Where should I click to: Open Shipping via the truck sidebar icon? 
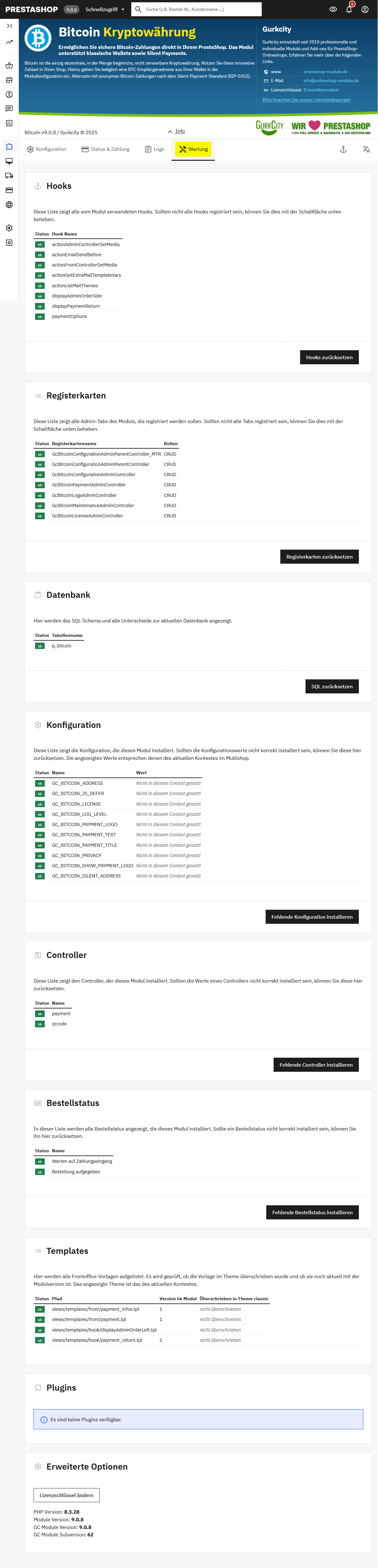[9, 176]
